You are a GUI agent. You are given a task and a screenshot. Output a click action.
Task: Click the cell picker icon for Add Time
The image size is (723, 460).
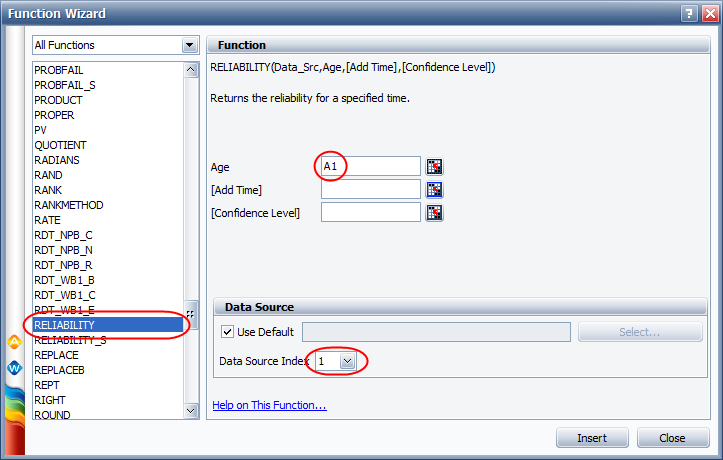(434, 189)
